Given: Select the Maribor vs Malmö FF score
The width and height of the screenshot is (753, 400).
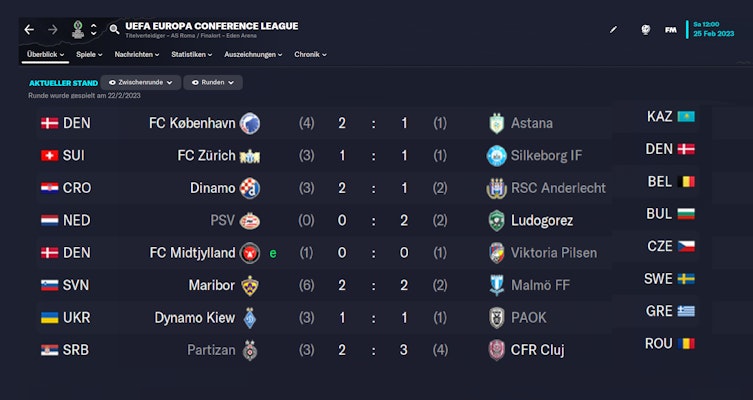Looking at the screenshot, I should [x=373, y=285].
